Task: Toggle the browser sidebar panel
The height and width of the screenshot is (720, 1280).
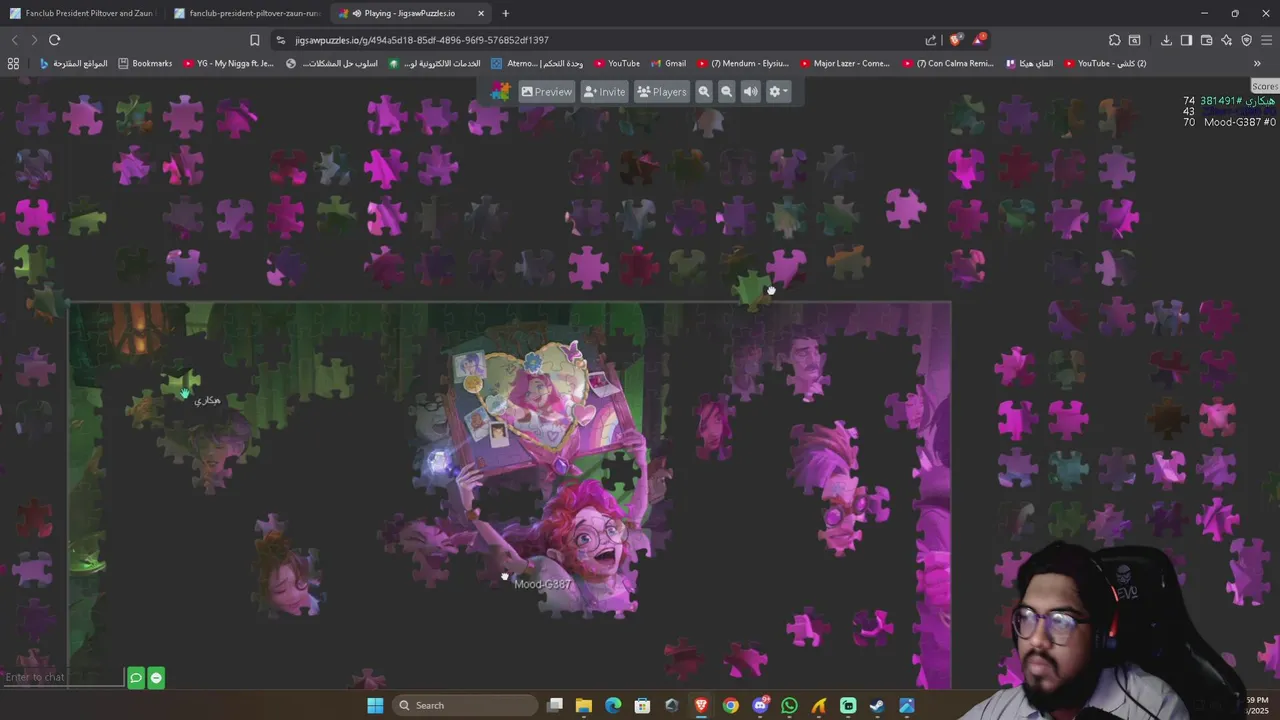Action: (1186, 40)
